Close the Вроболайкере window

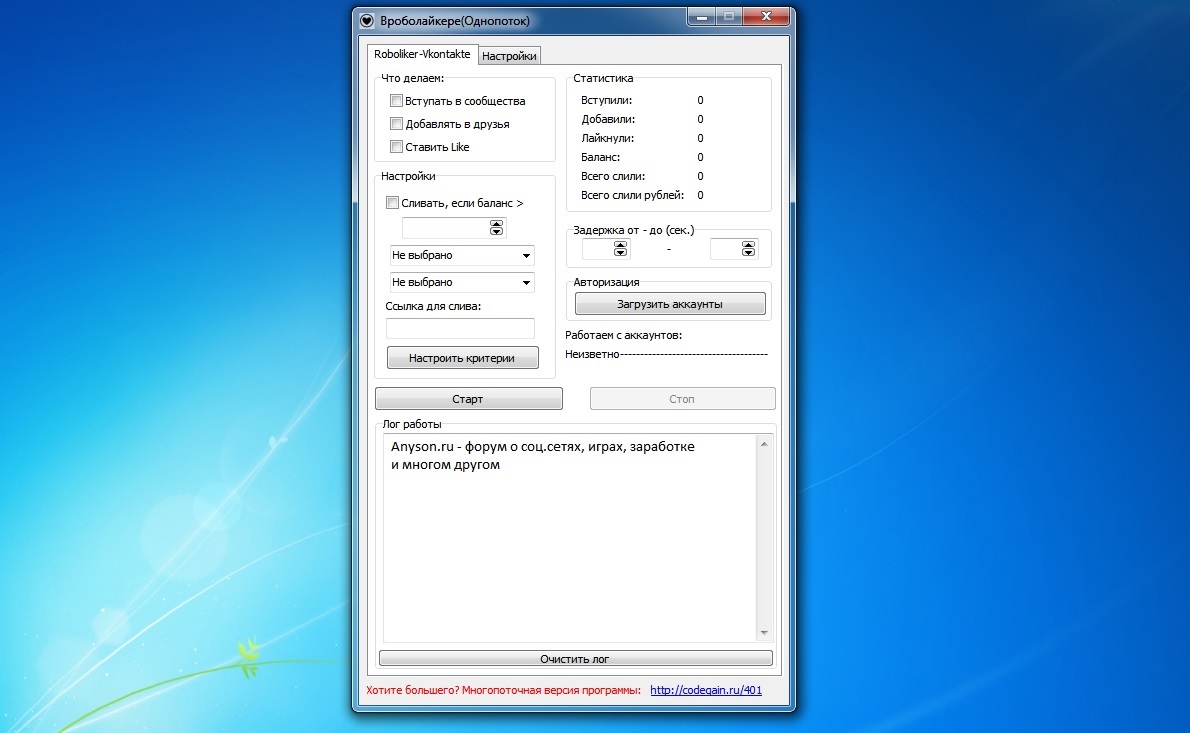(x=766, y=17)
